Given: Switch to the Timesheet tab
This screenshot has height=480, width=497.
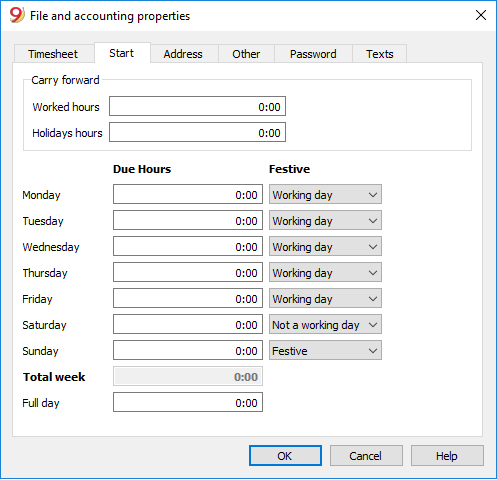Looking at the screenshot, I should (53, 54).
